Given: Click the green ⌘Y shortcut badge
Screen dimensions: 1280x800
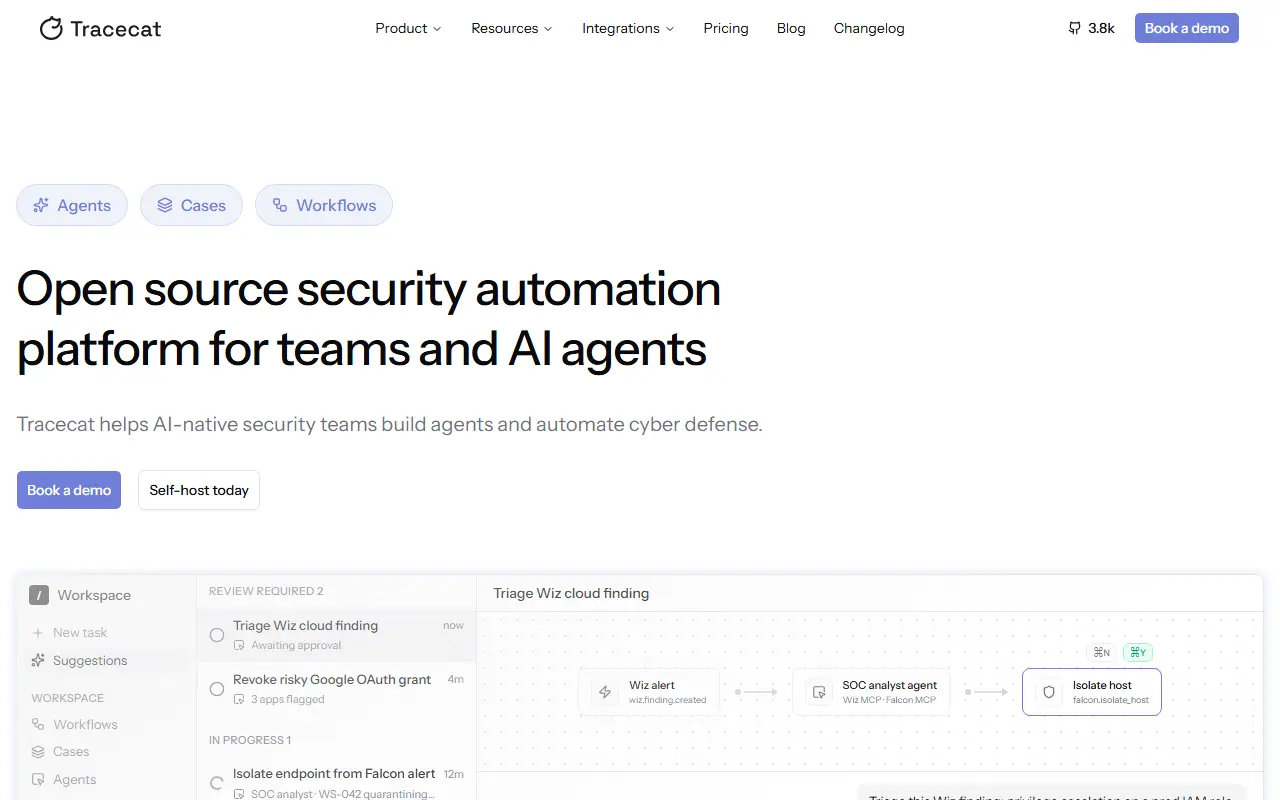Looking at the screenshot, I should pyautogui.click(x=1138, y=652).
